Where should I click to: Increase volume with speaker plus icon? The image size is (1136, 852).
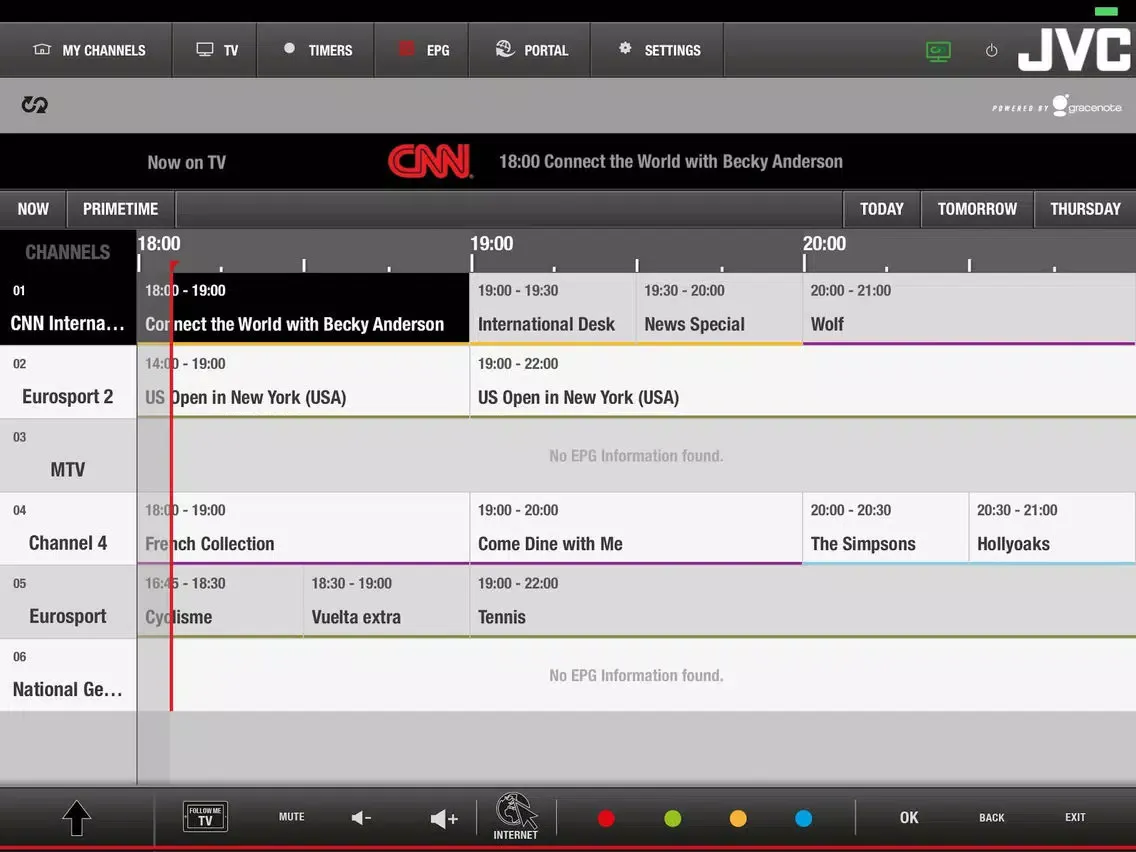443,819
